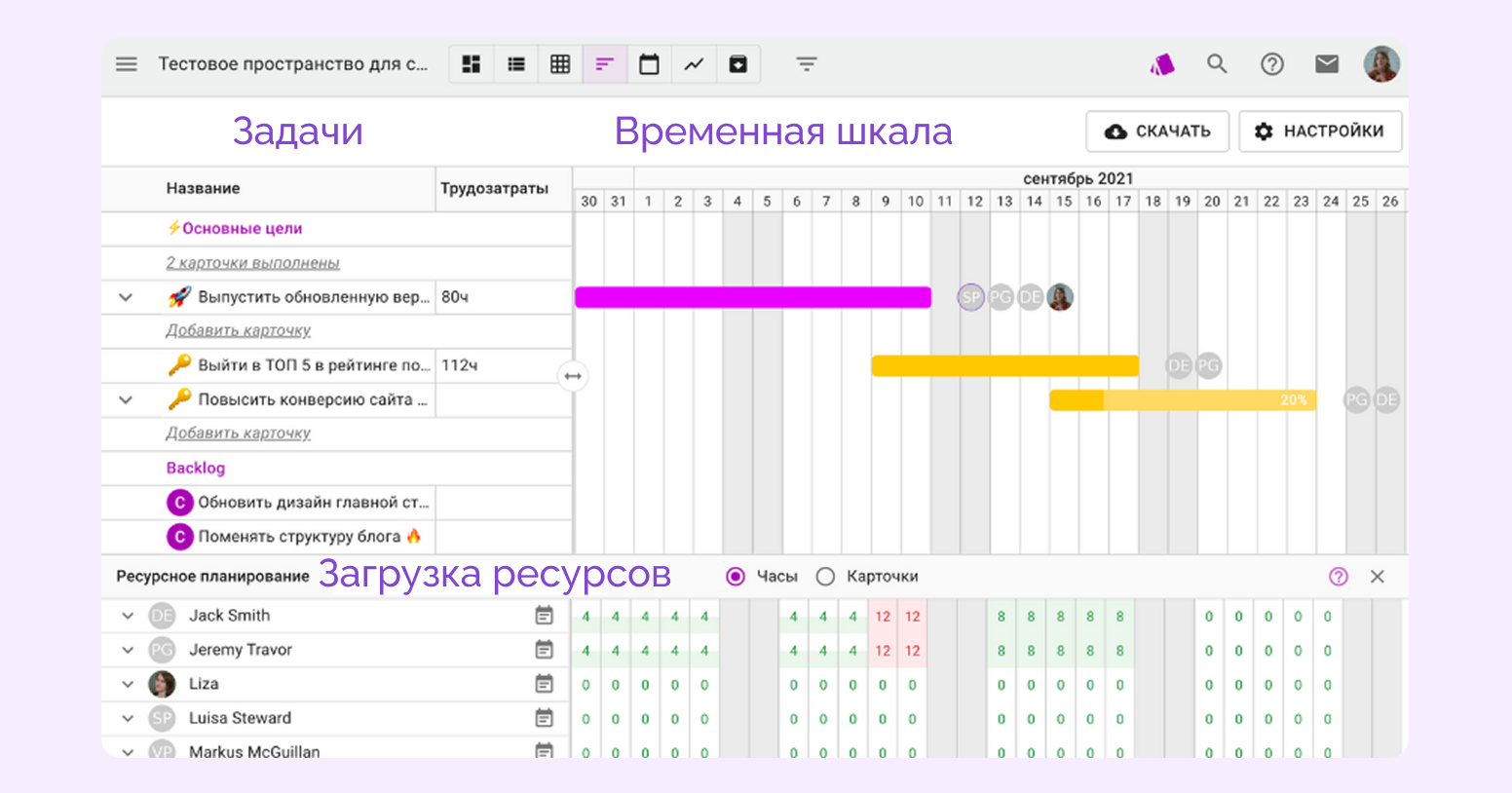Image resolution: width=1512 pixels, height=793 pixels.
Task: Open the mail notifications icon
Action: click(x=1327, y=64)
